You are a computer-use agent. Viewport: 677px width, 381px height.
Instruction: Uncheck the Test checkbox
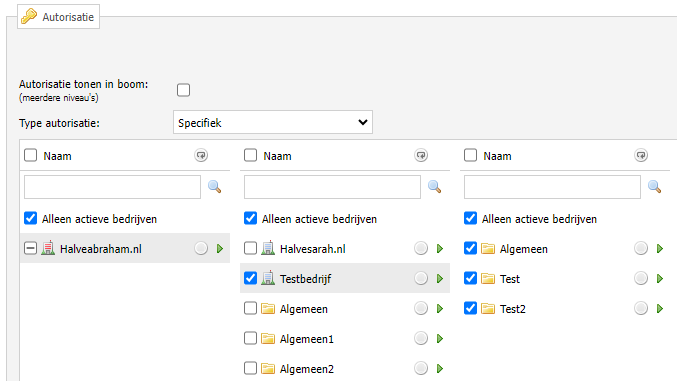471,278
